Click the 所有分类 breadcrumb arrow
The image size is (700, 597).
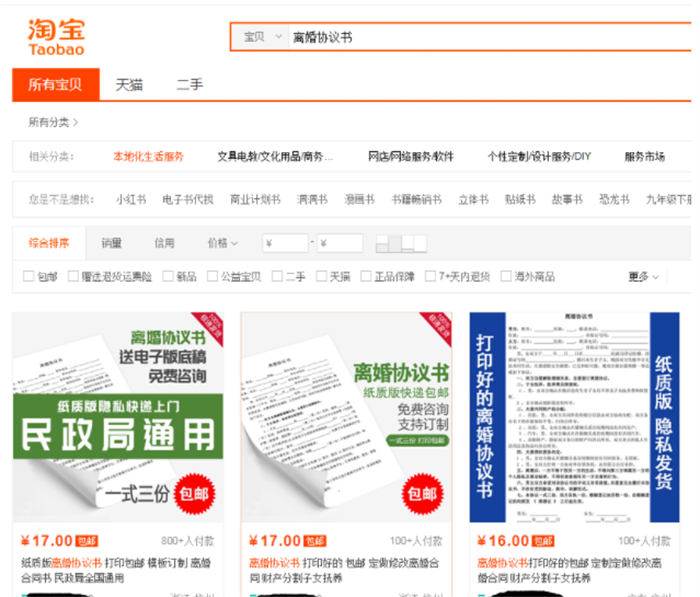point(75,122)
